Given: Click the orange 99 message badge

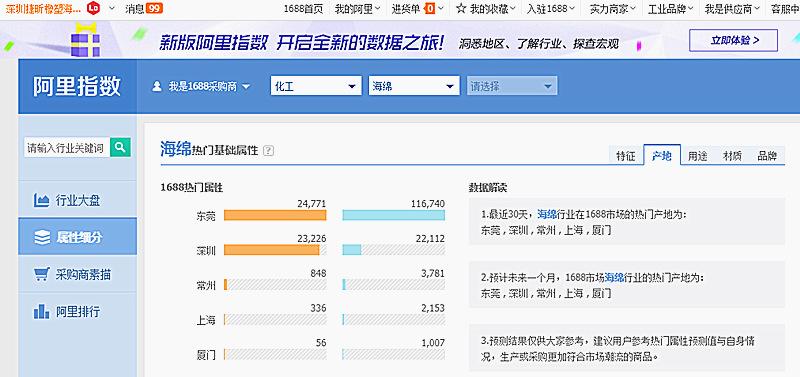Looking at the screenshot, I should coord(154,8).
